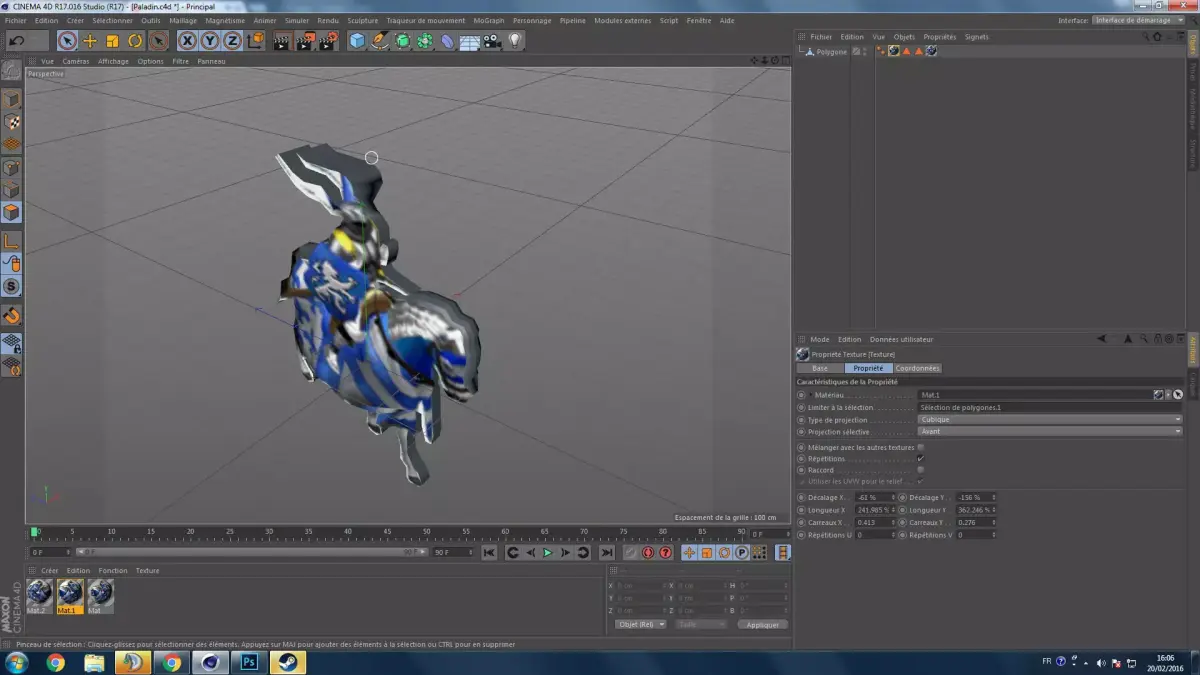The width and height of the screenshot is (1200, 675).
Task: Open the Interface layout dropdown
Action: tap(1138, 20)
